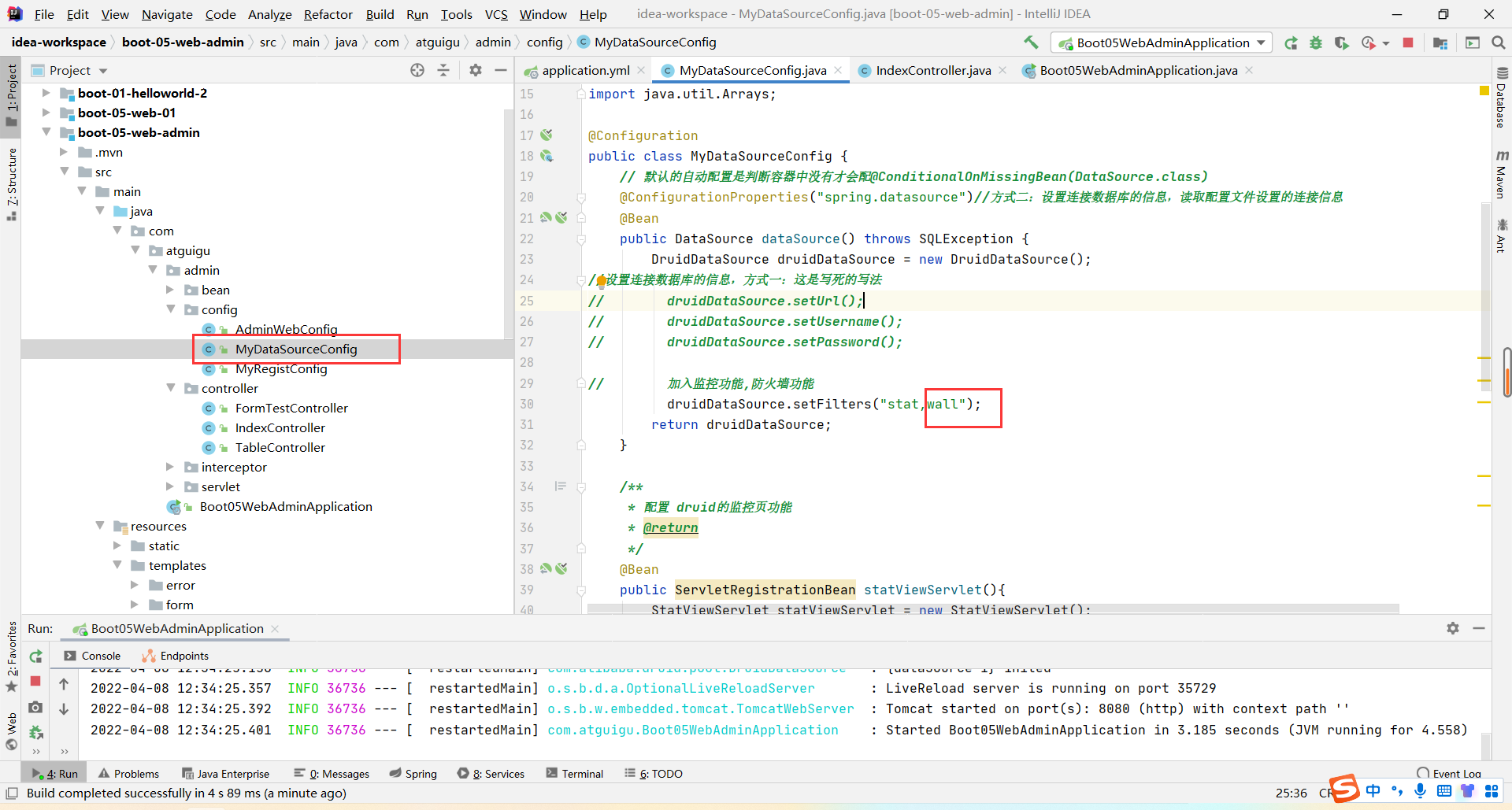1512x810 pixels.
Task: Click the camera dump threads icon
Action: [35, 708]
